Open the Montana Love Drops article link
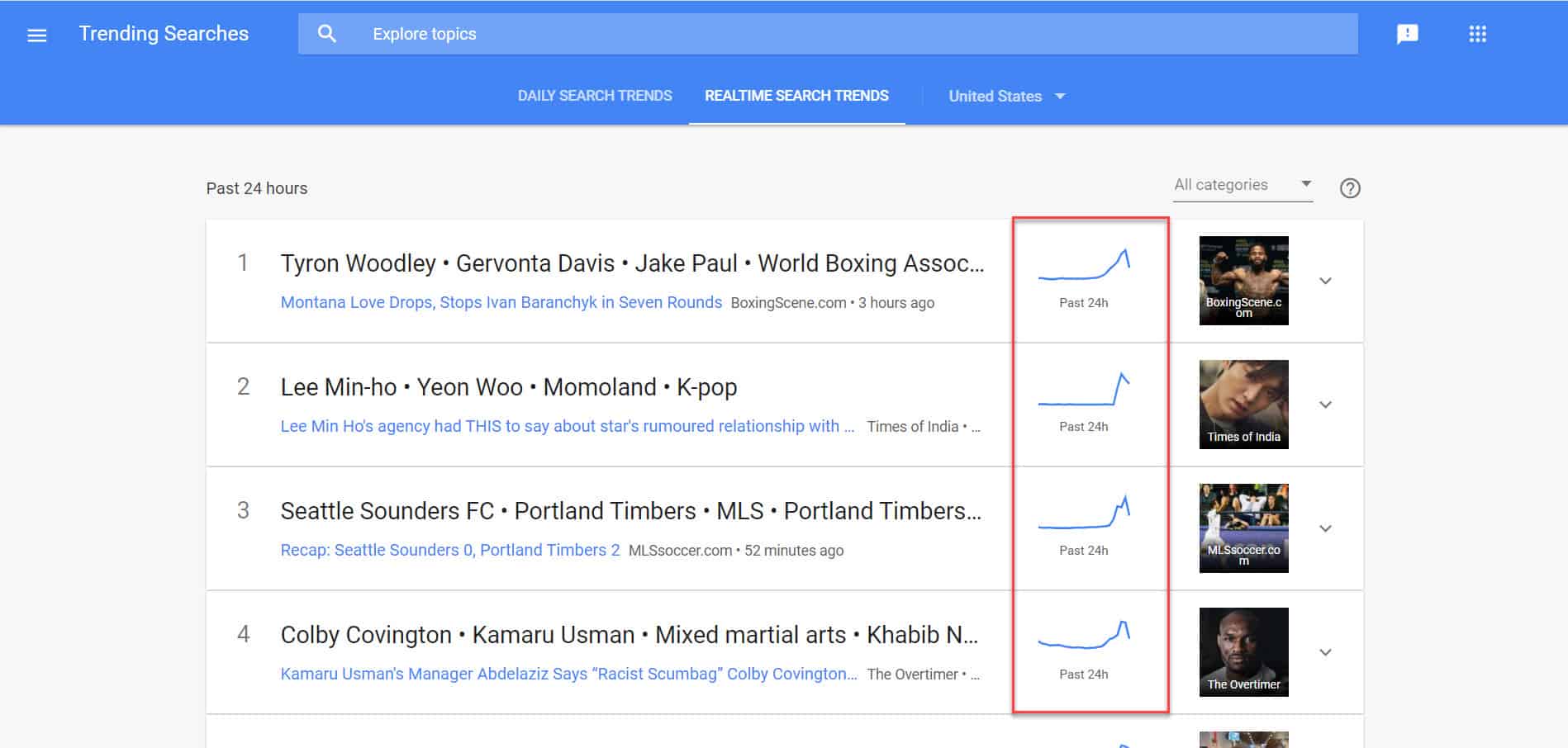Image resolution: width=1568 pixels, height=748 pixels. (x=501, y=302)
